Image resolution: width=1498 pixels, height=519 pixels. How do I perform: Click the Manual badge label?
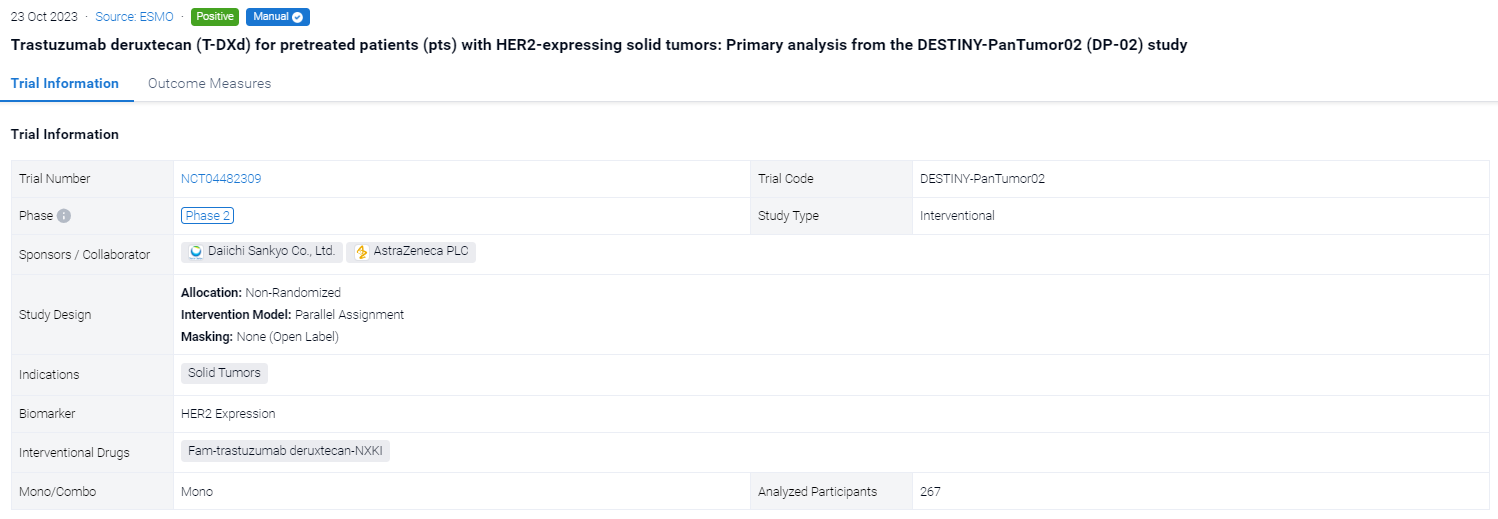click(270, 17)
